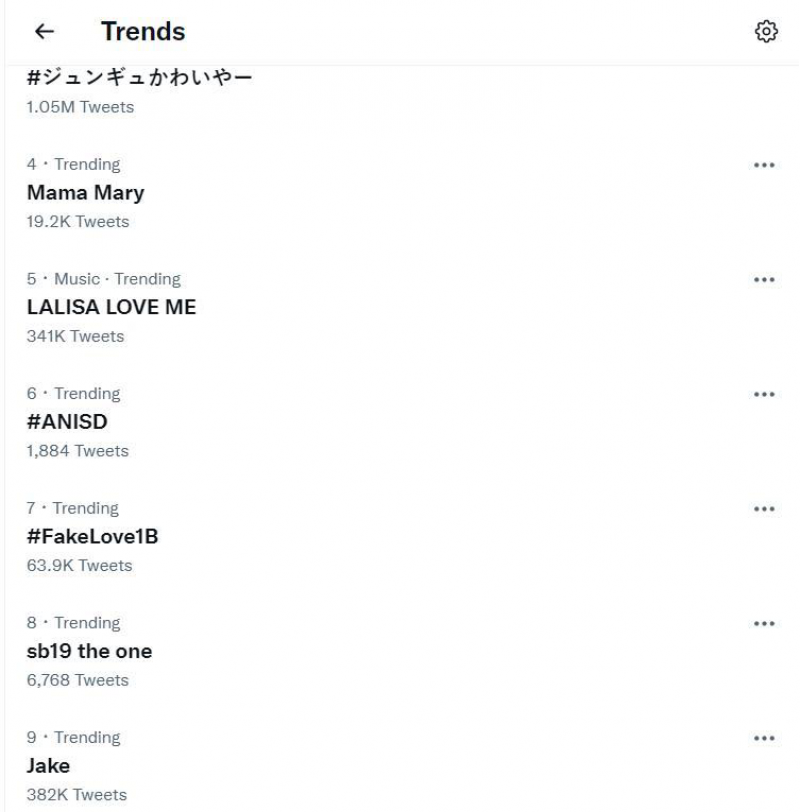Open more options for Jake trend

tap(765, 738)
